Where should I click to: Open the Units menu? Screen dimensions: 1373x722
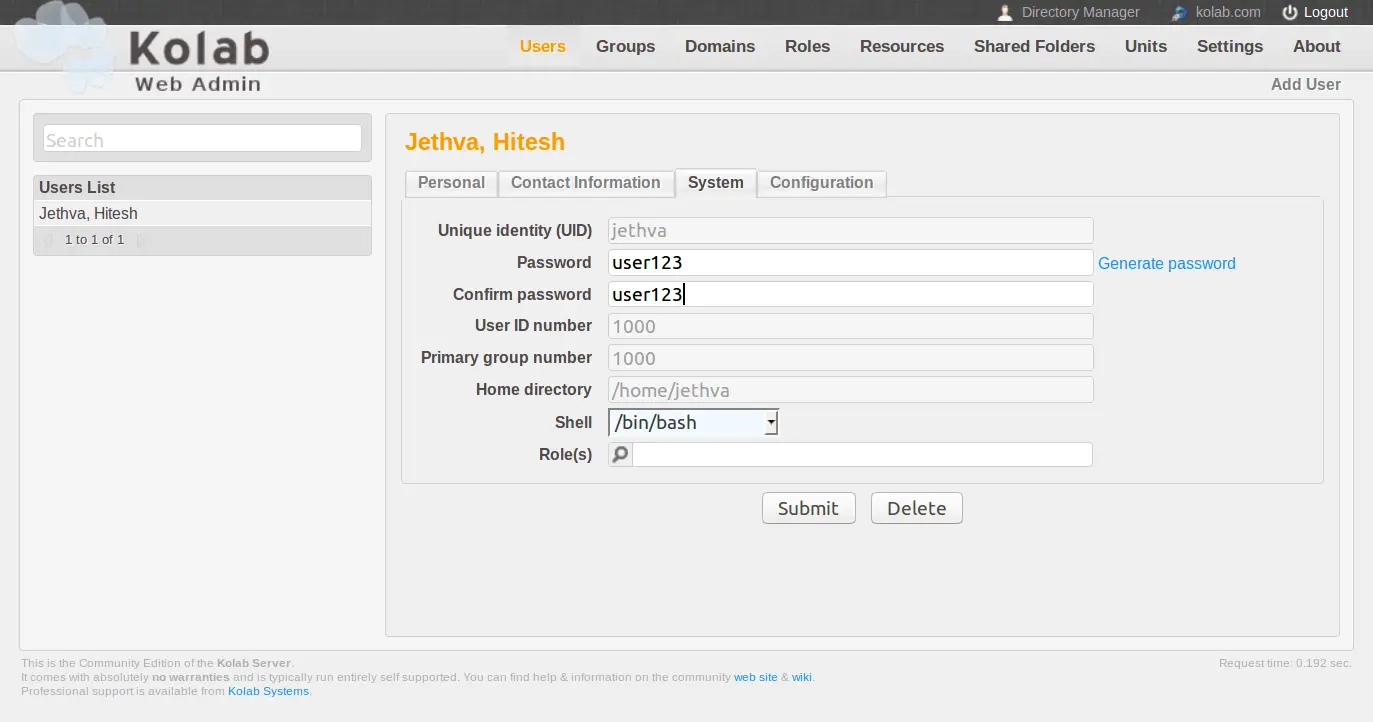pos(1146,46)
